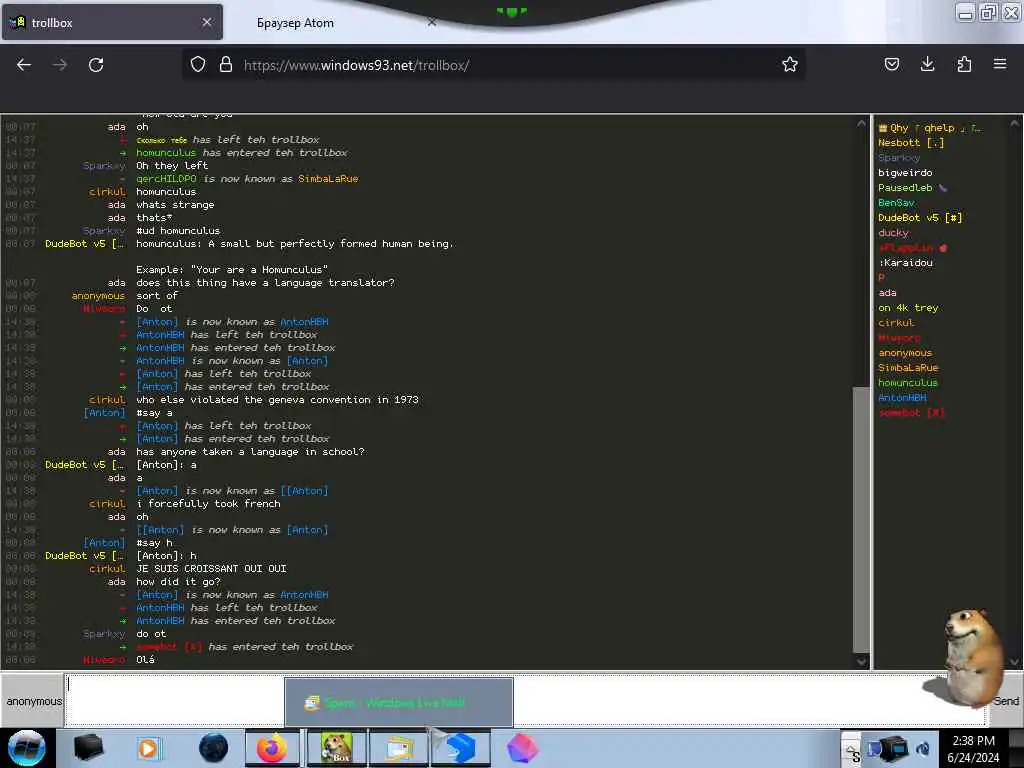Click the Firefox taskbar icon

[x=272, y=748]
